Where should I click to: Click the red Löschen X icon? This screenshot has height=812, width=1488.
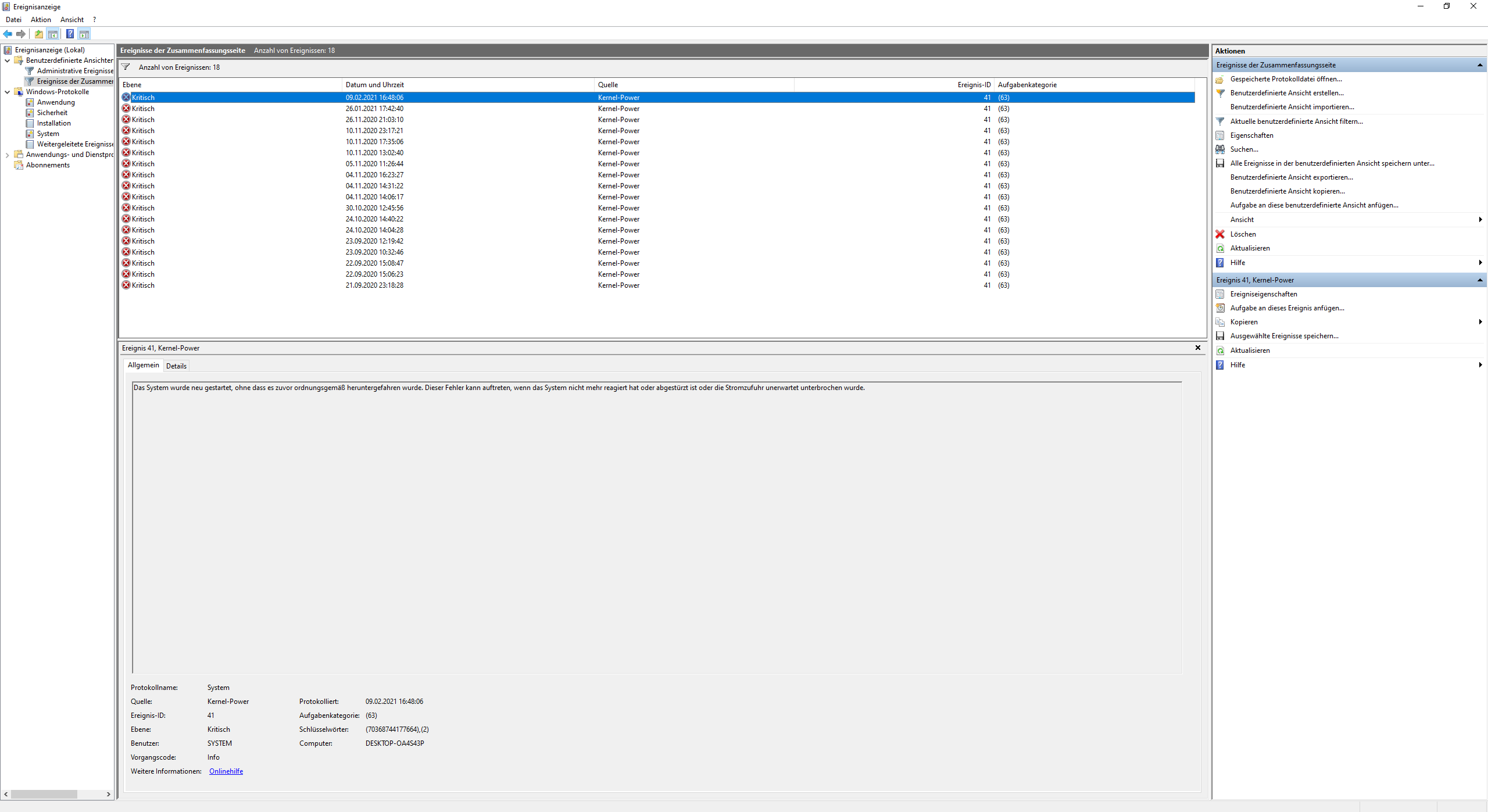[1220, 234]
